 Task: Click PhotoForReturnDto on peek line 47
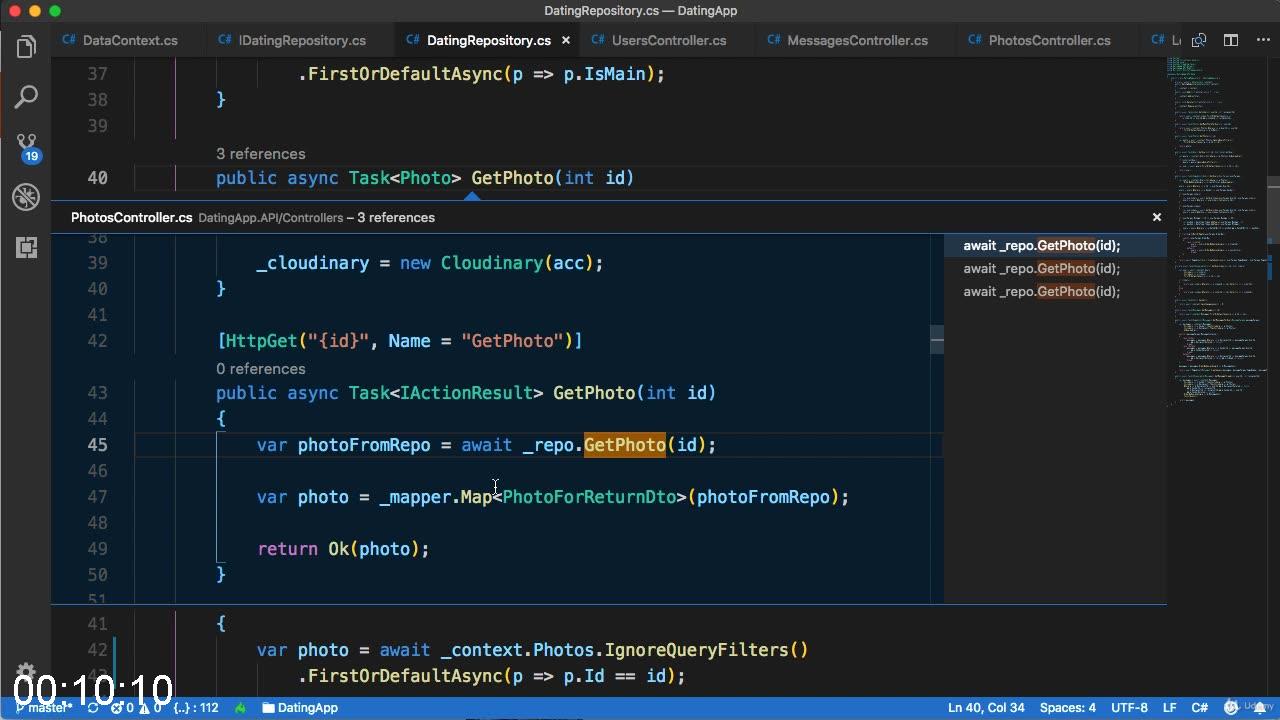coord(589,497)
